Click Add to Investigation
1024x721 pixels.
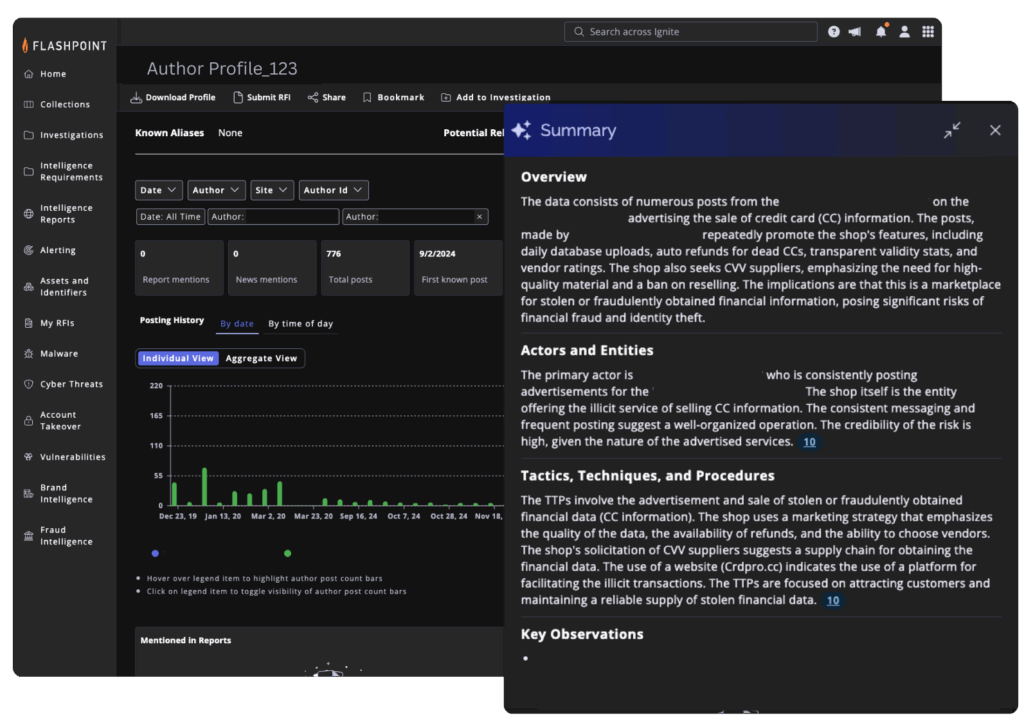tap(495, 98)
